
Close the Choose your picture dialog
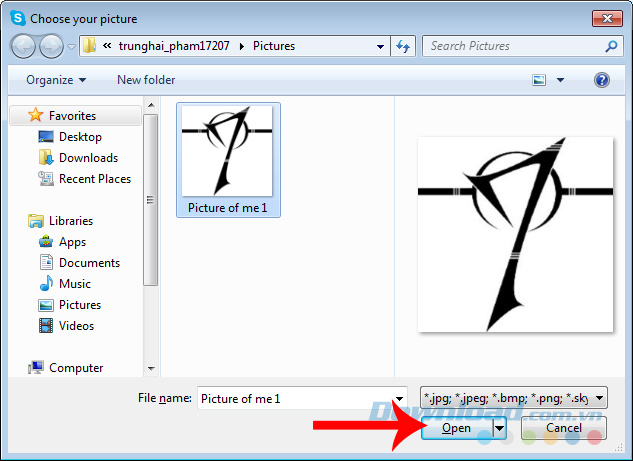pyautogui.click(x=607, y=19)
